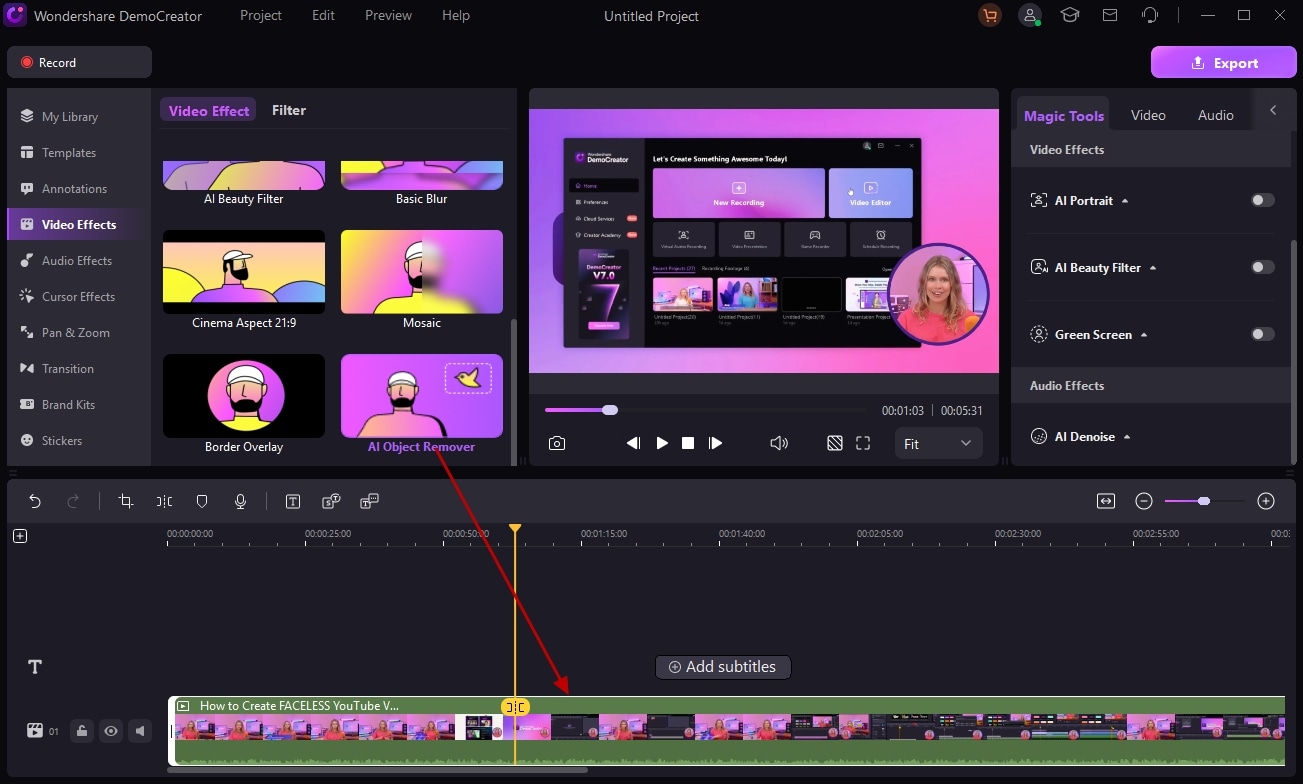Lock track 01 with the padlock icon
Screen dimensions: 1303x784
82,731
